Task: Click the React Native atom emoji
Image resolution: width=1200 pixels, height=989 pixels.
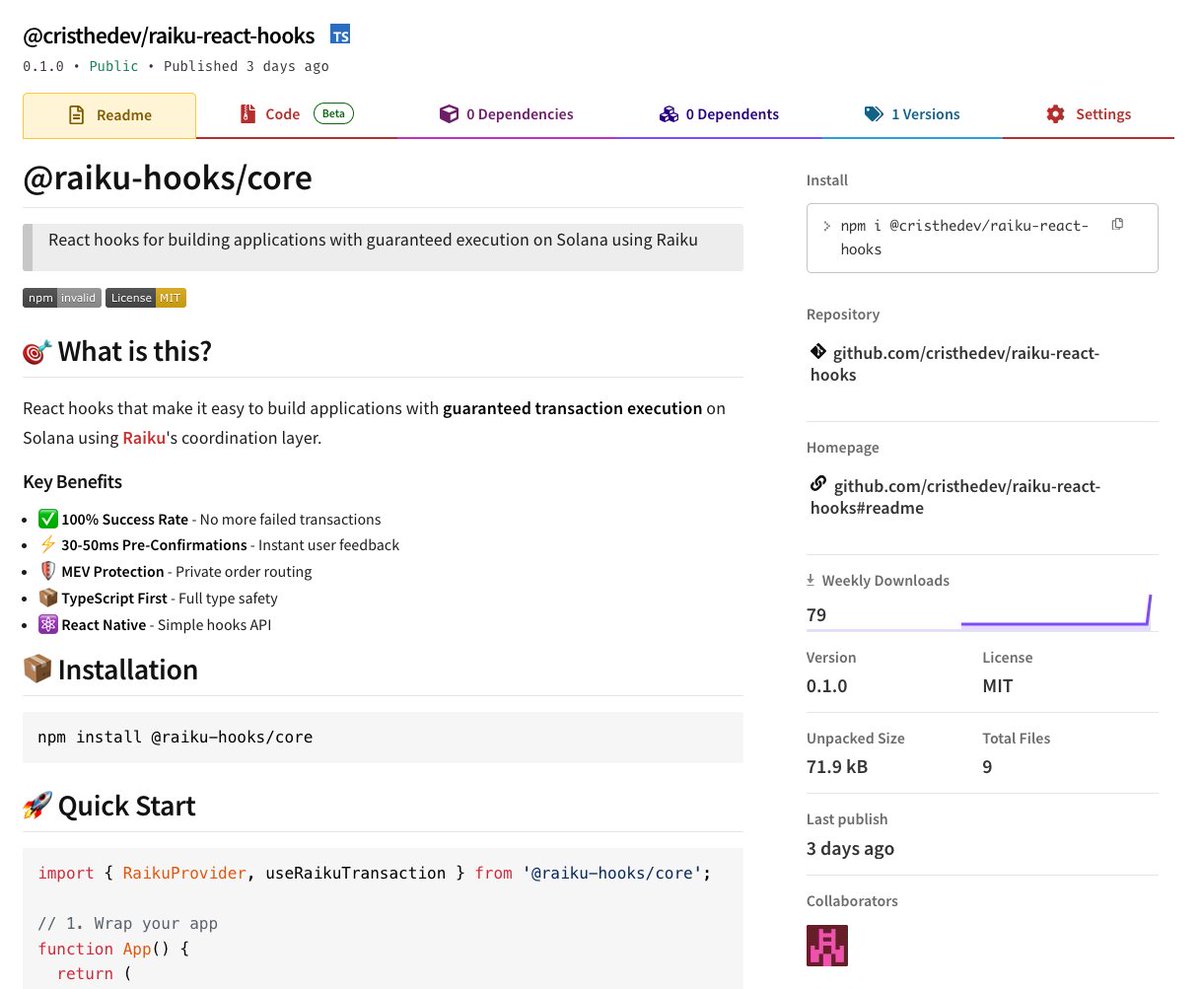Action: [x=48, y=625]
